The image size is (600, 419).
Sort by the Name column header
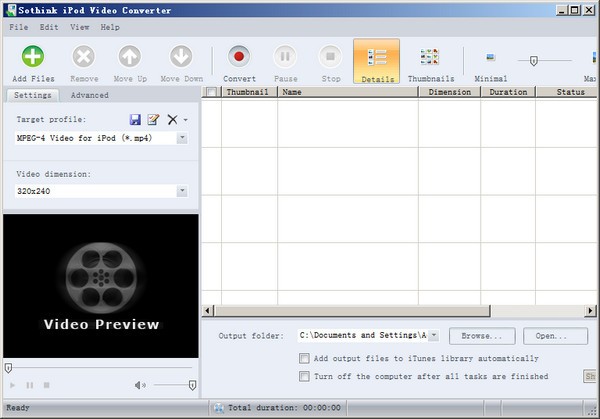[348, 92]
